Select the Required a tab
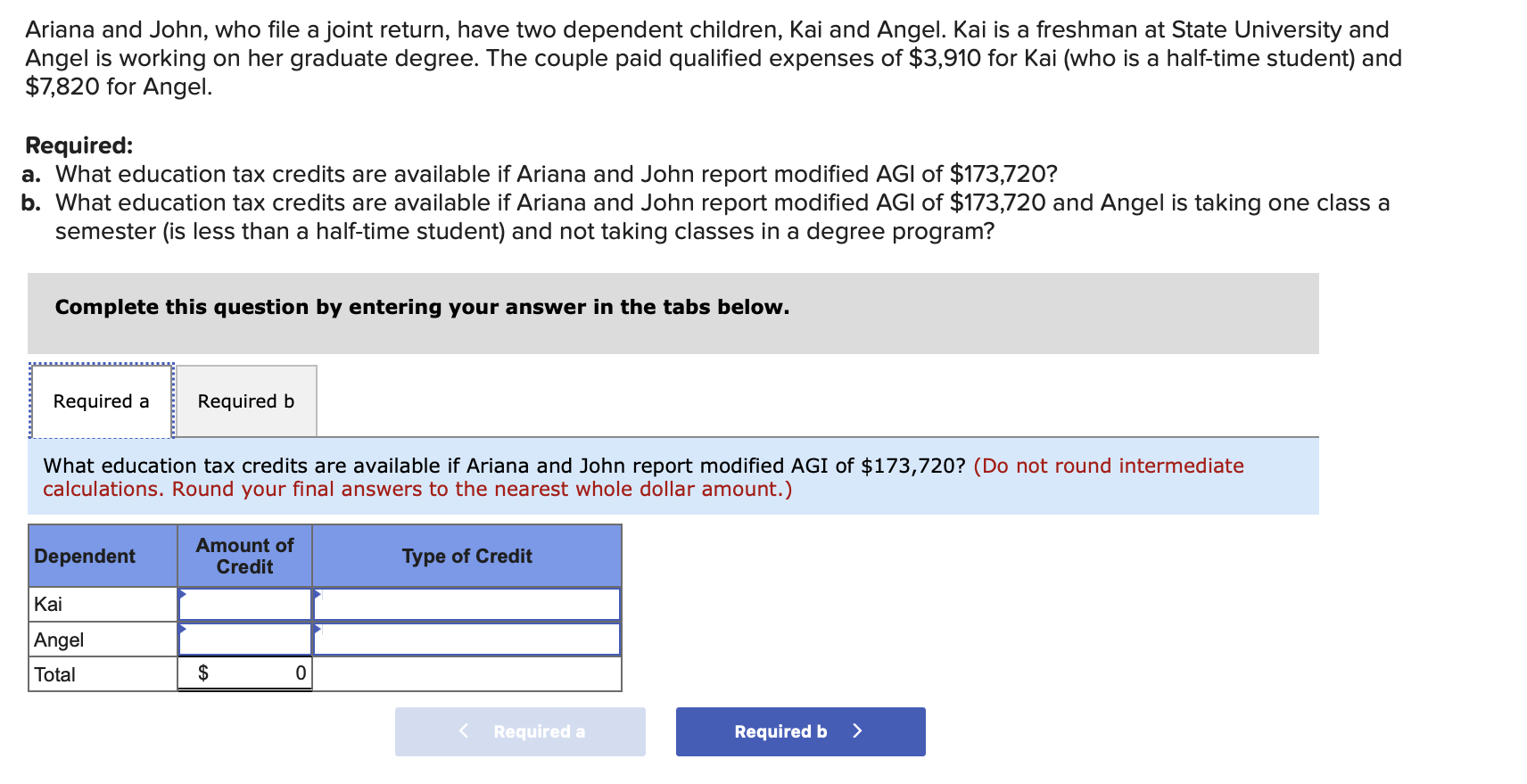The image size is (1527, 784). pos(101,401)
